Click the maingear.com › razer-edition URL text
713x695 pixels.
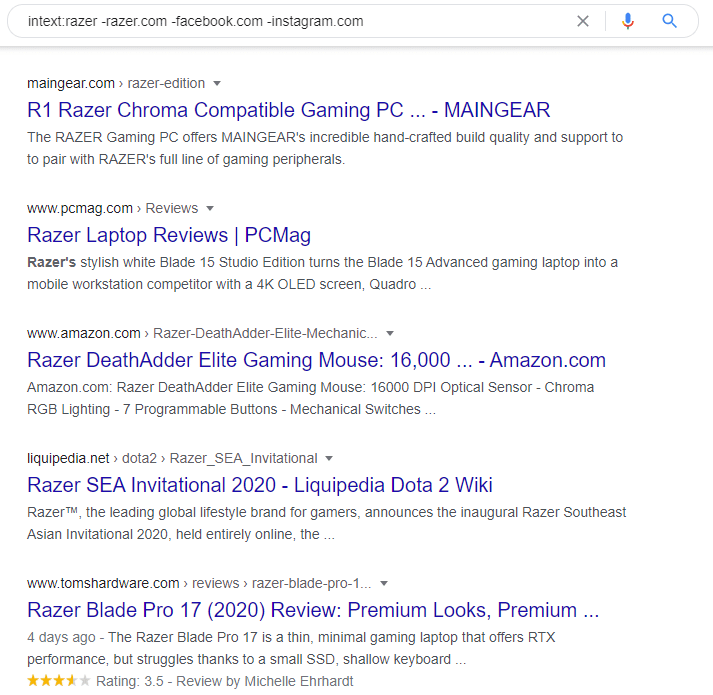(x=116, y=84)
